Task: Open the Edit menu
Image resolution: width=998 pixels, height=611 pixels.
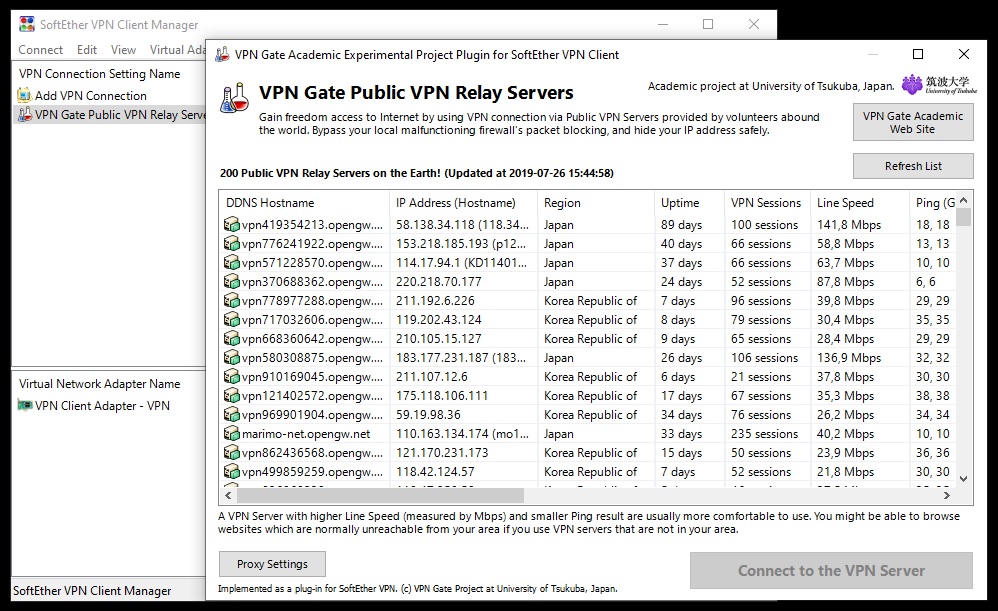Action: tap(87, 50)
